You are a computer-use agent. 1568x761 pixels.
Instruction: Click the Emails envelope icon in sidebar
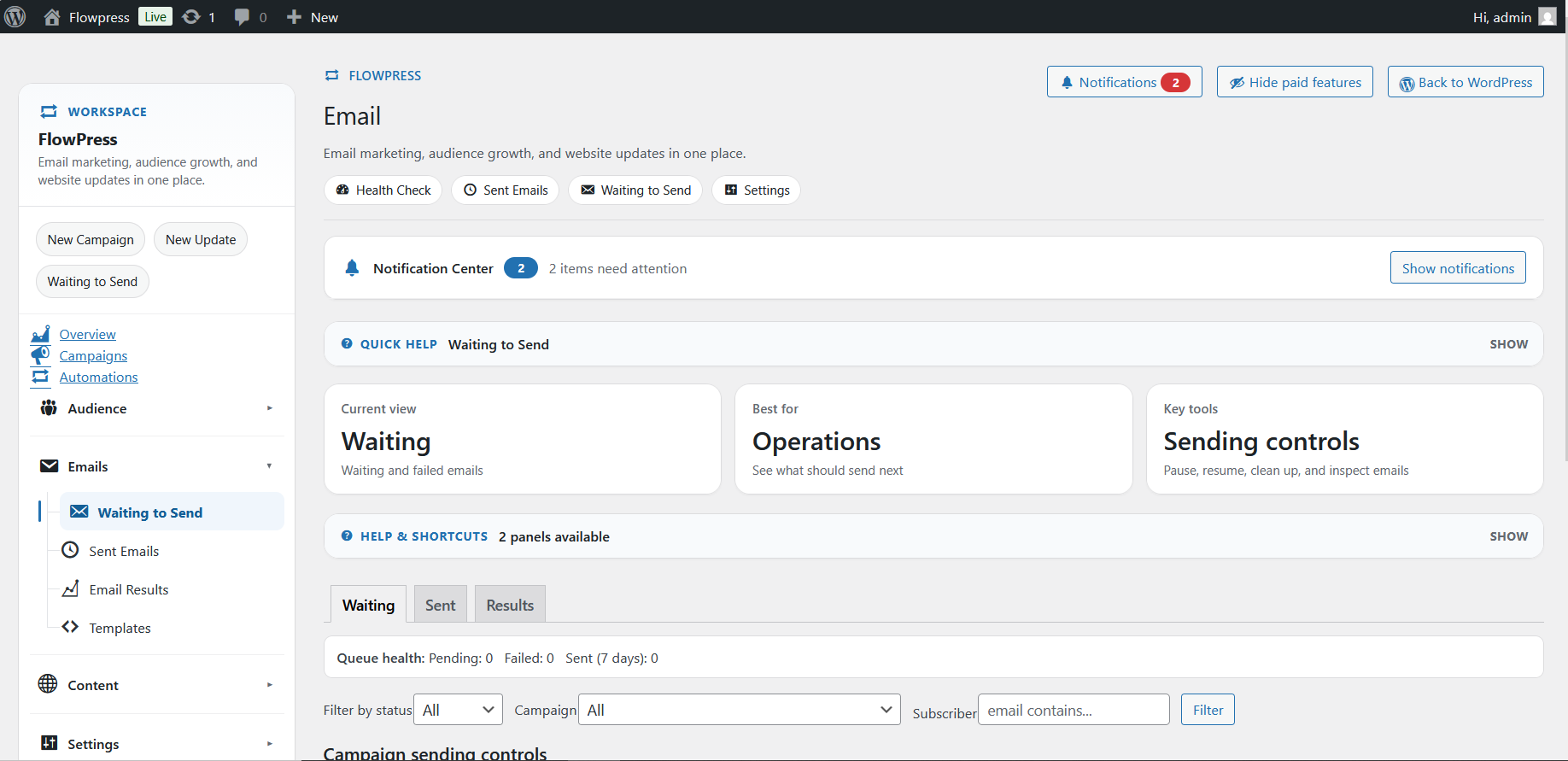[50, 466]
